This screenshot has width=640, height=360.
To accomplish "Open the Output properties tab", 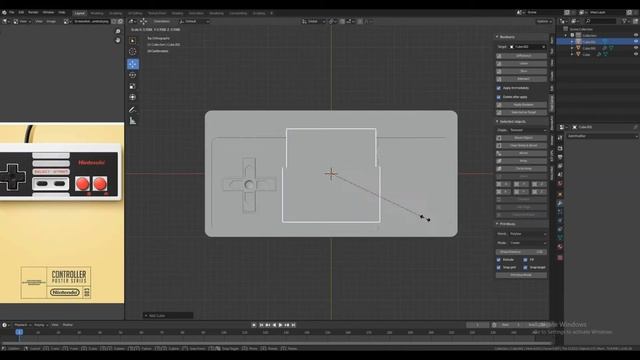I will [x=560, y=157].
